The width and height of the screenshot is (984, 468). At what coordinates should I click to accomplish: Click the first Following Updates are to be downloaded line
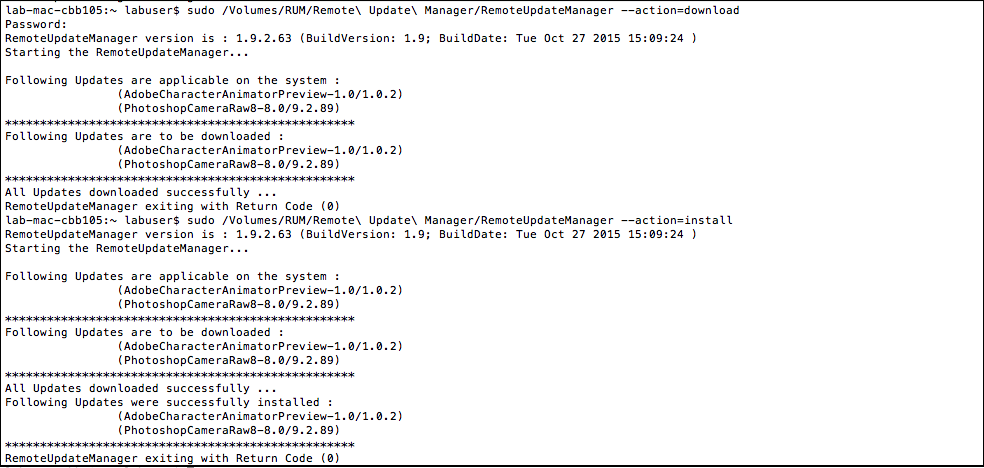pos(145,137)
